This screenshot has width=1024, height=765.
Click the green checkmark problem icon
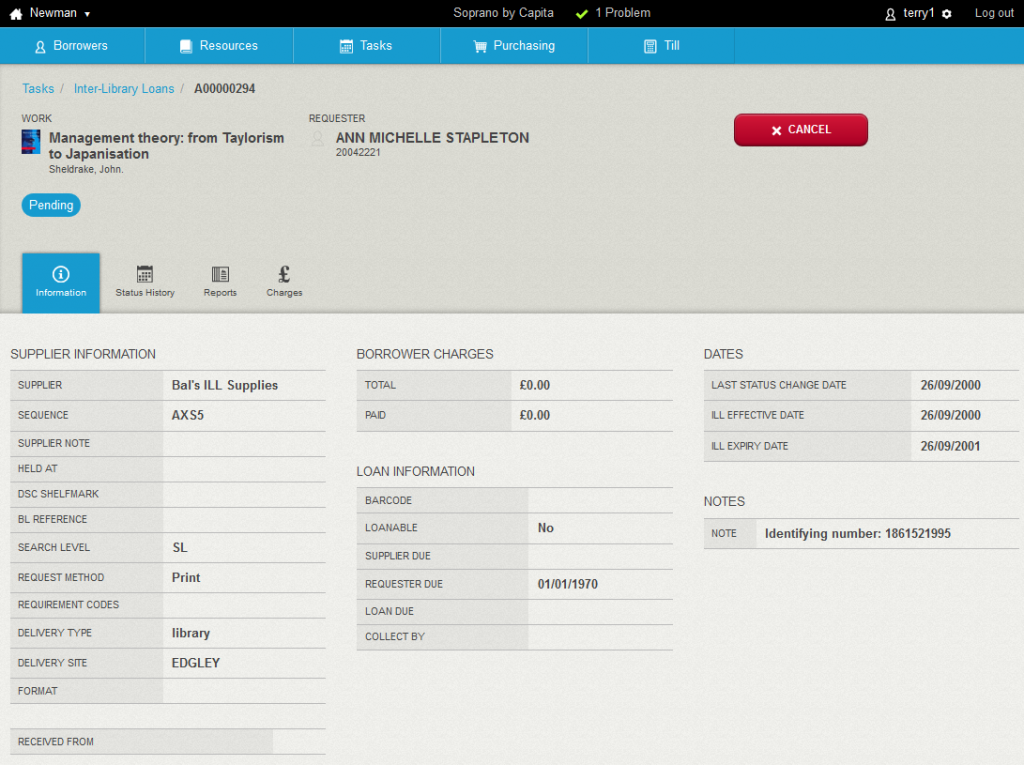click(582, 14)
